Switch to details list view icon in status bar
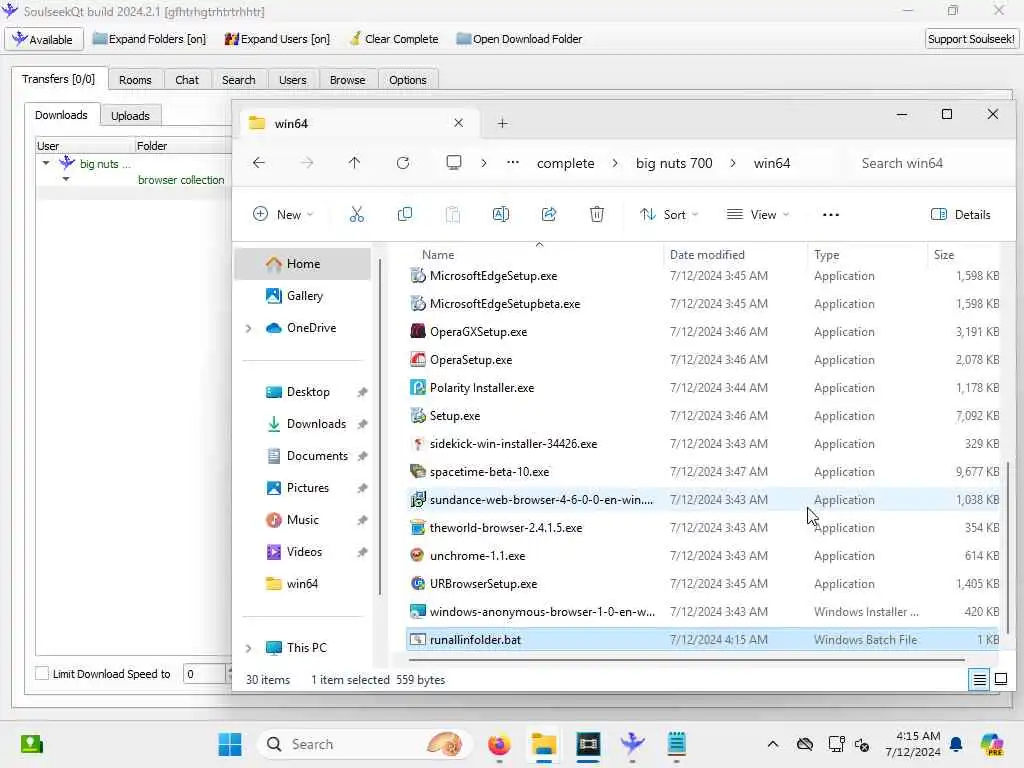Screen dimensions: 1024x768 point(979,680)
